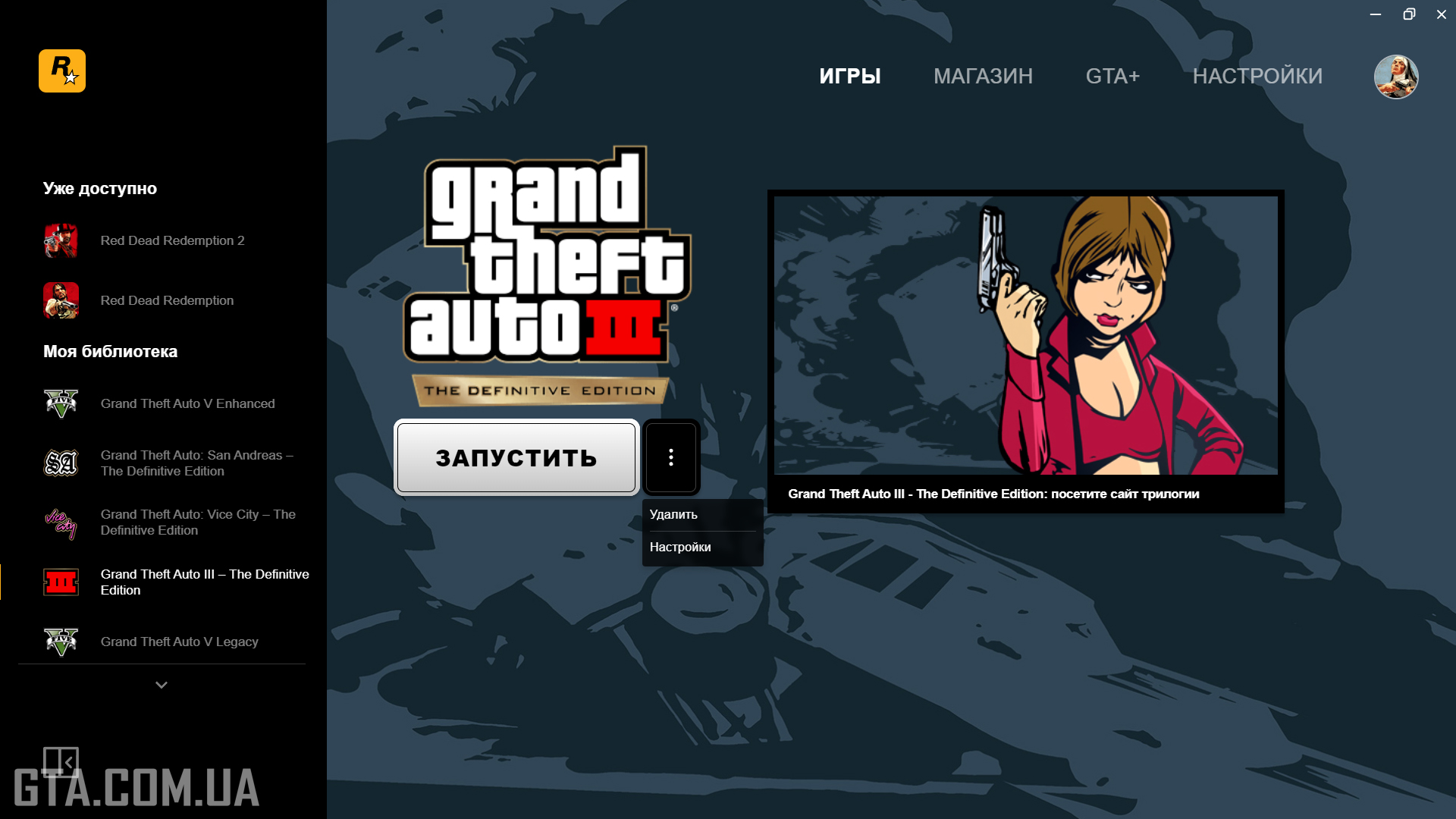The width and height of the screenshot is (1456, 819).
Task: Click the promo caption about the trilogy site
Action: [x=993, y=494]
